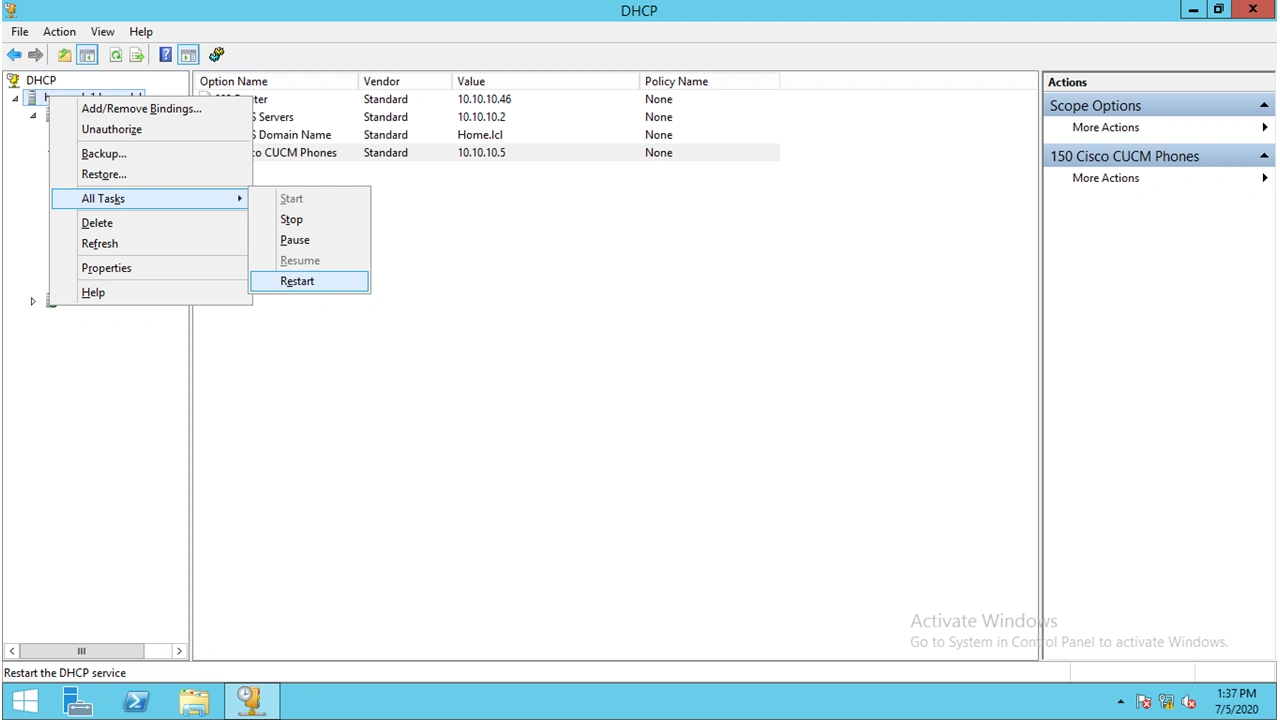The width and height of the screenshot is (1280, 720).
Task: Toggle the Show/Hide Console Tree toolbar icon
Action: coord(87,55)
